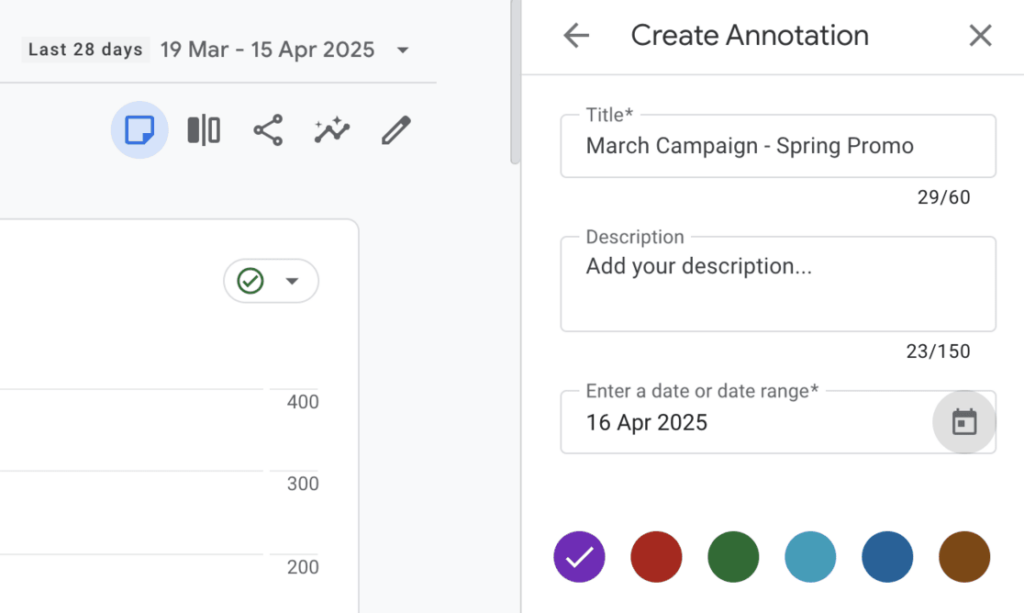This screenshot has width=1024, height=613.
Task: Expand the 19 Mar – 15 Apr dropdown
Action: click(403, 49)
